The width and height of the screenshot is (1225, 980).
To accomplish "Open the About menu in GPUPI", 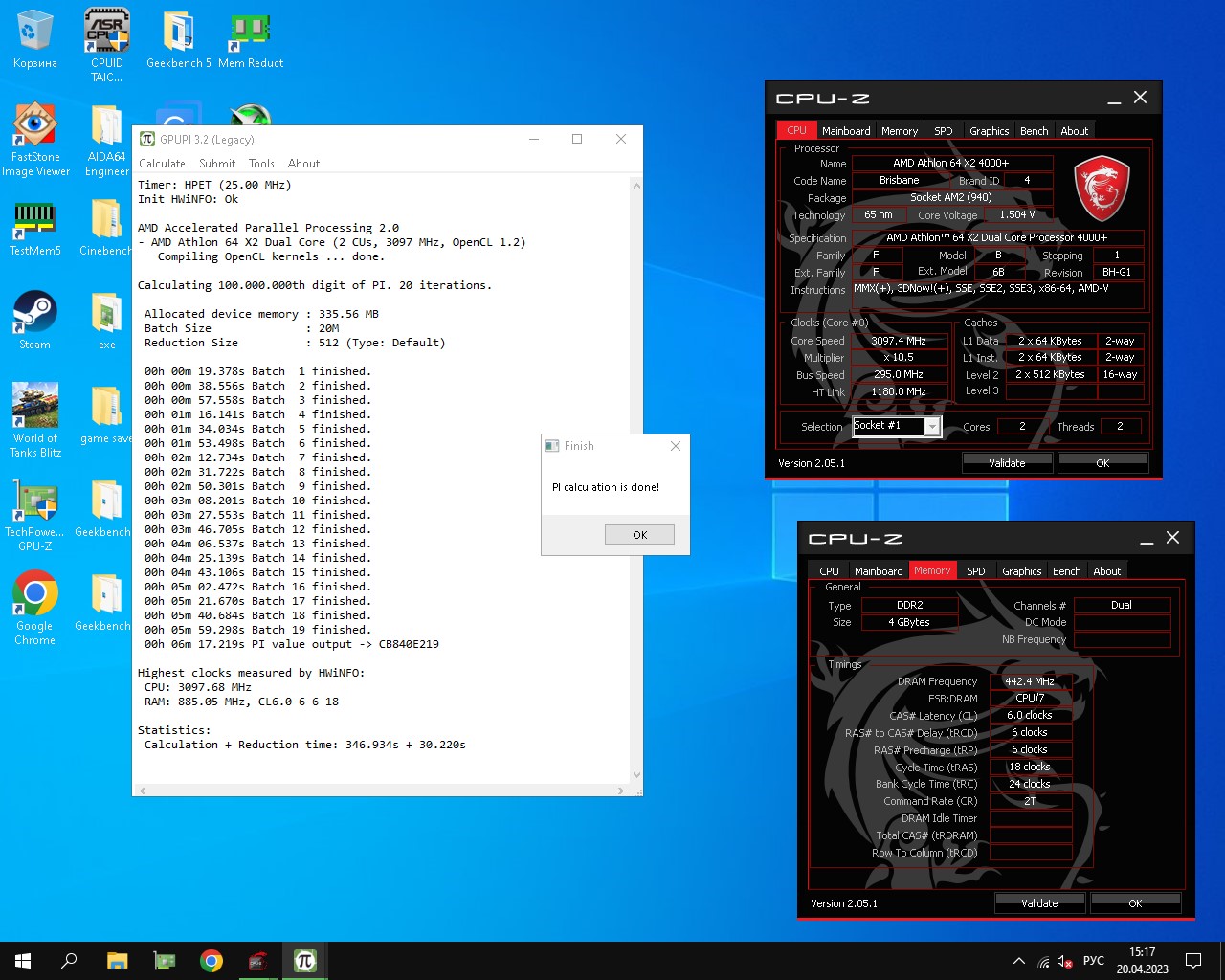I will coord(304,164).
